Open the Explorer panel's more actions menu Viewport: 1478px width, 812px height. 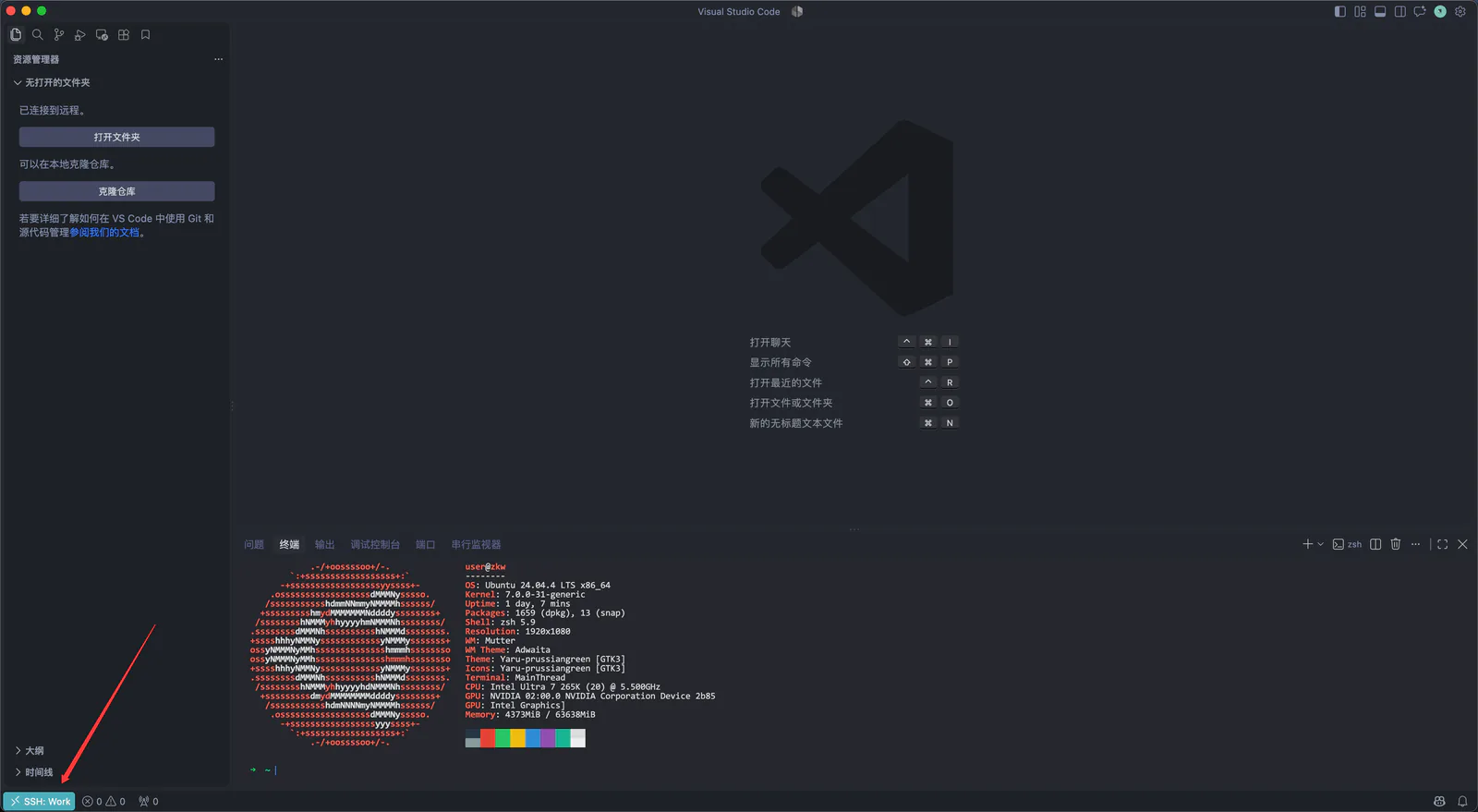[218, 59]
